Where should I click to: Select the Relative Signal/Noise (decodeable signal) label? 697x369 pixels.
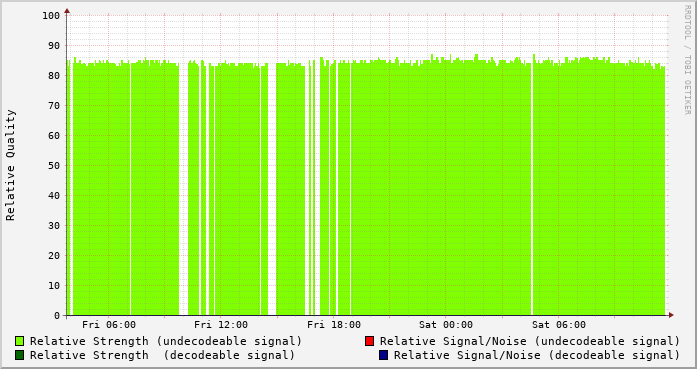(x=537, y=355)
